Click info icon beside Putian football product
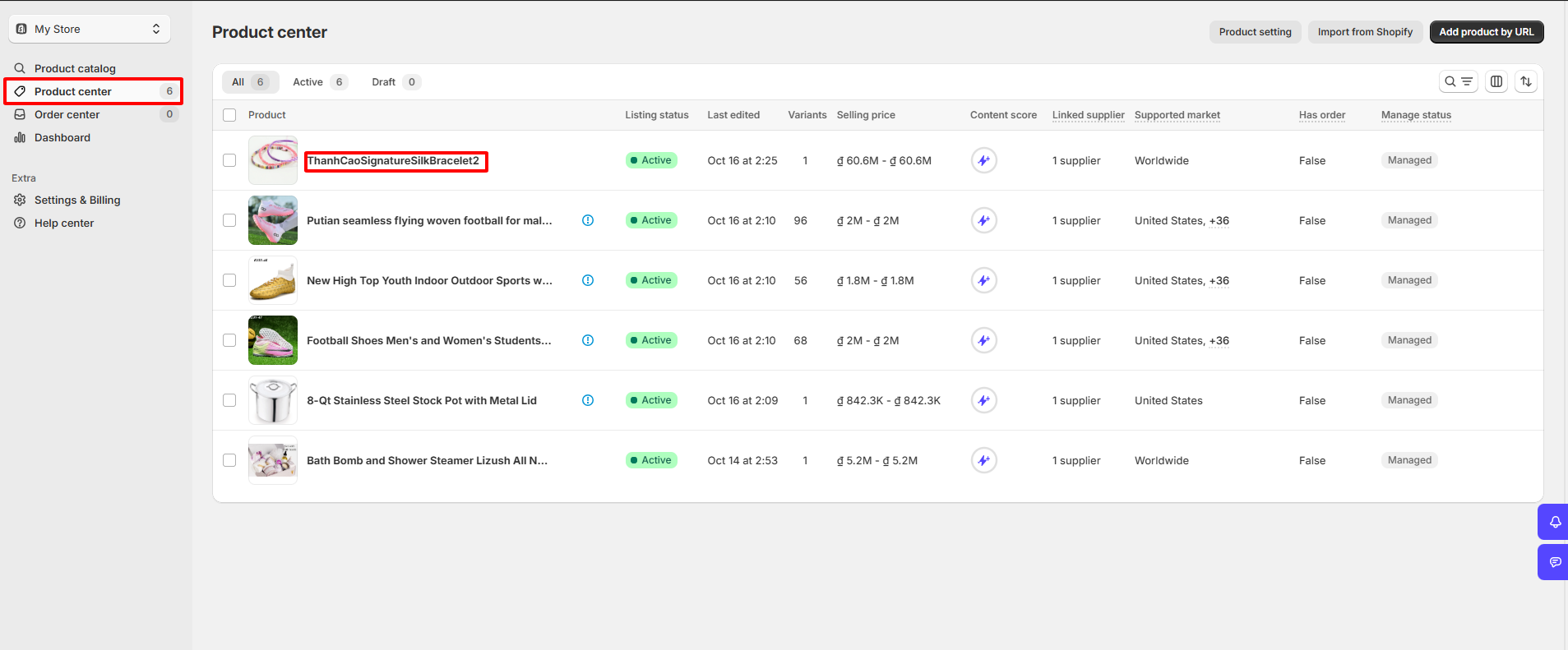 tap(588, 220)
